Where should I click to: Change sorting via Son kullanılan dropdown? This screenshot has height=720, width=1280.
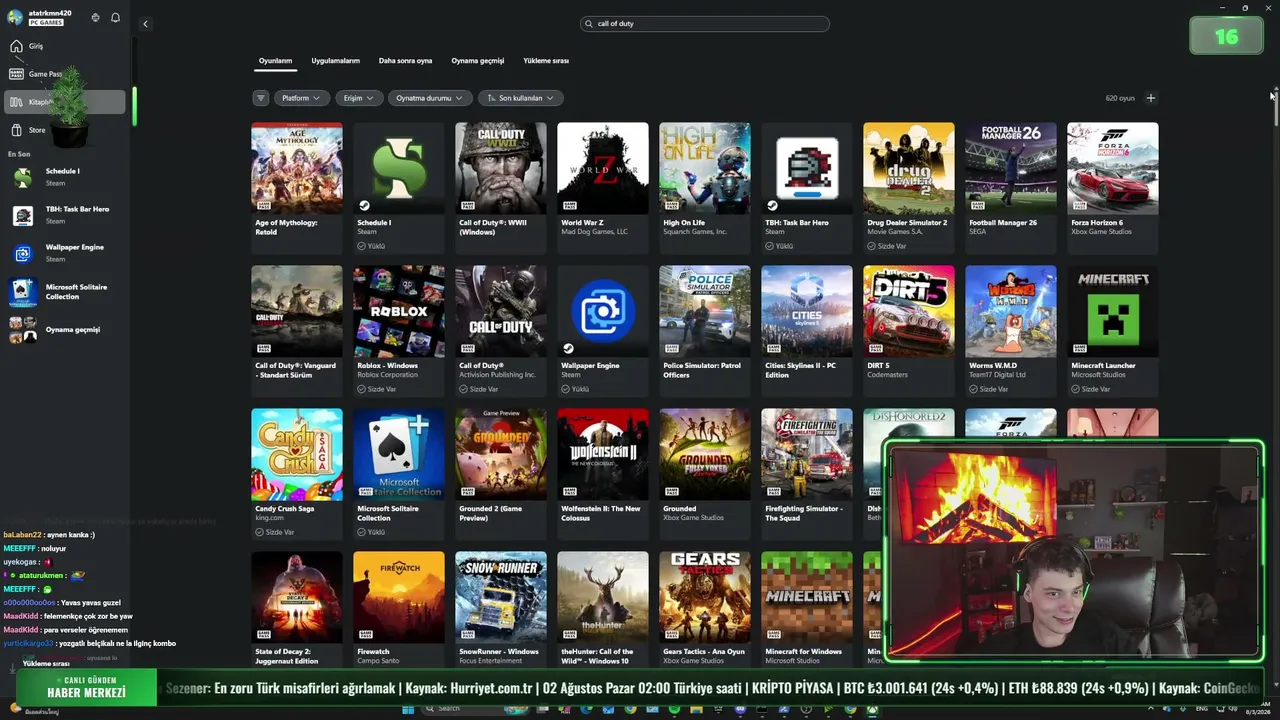tap(520, 98)
